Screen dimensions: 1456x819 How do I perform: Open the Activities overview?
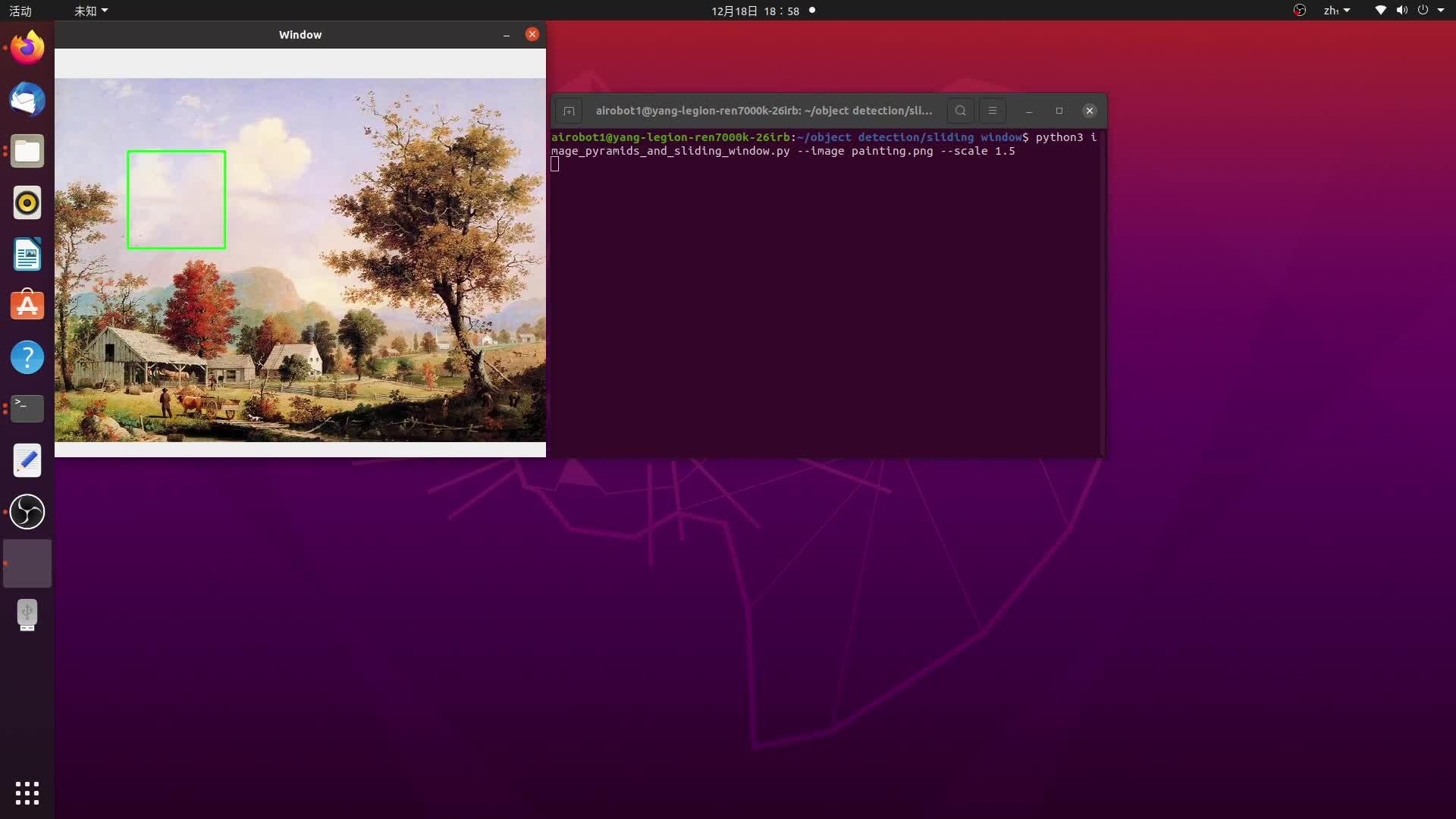click(x=20, y=11)
